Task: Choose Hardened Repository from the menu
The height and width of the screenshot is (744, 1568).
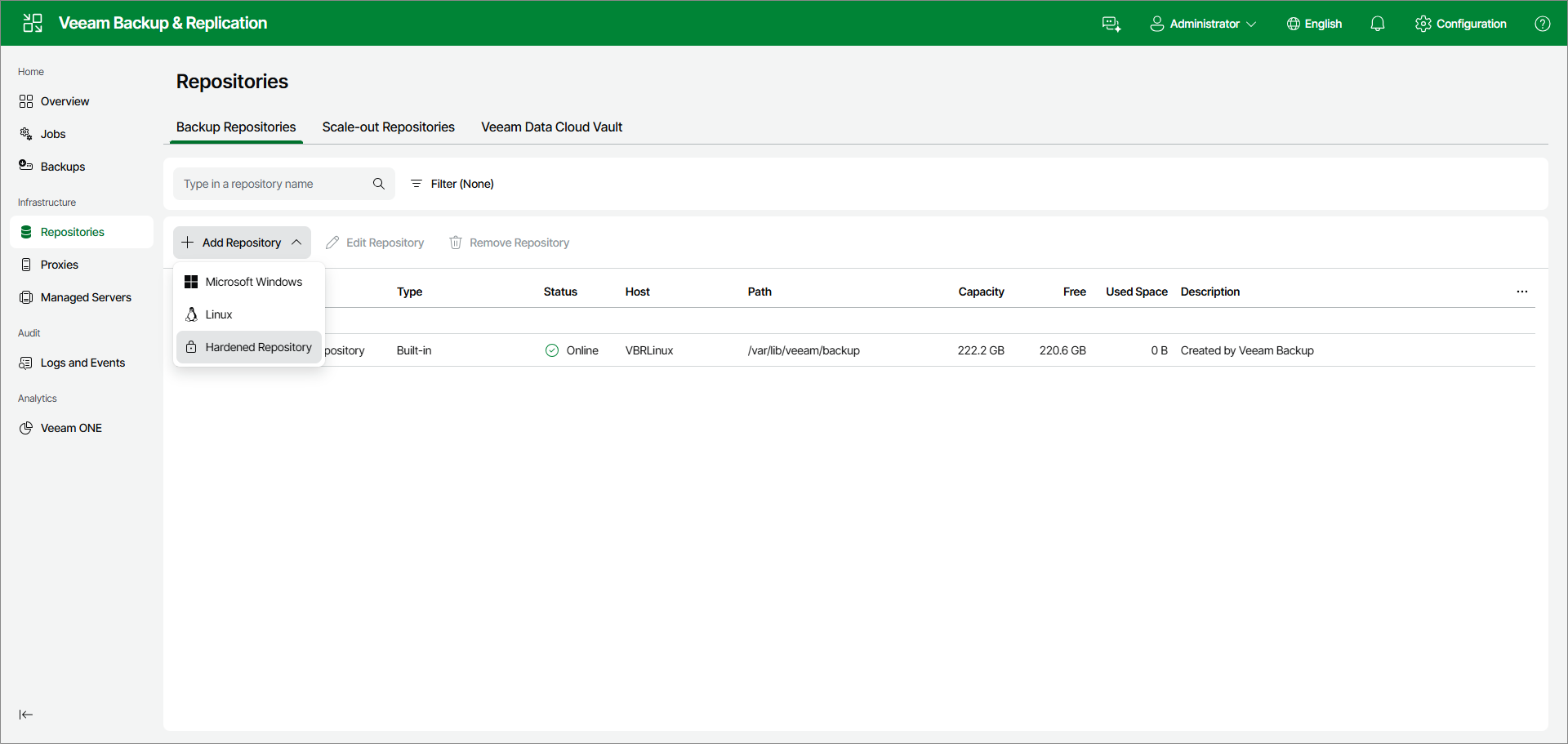Action: coord(249,347)
